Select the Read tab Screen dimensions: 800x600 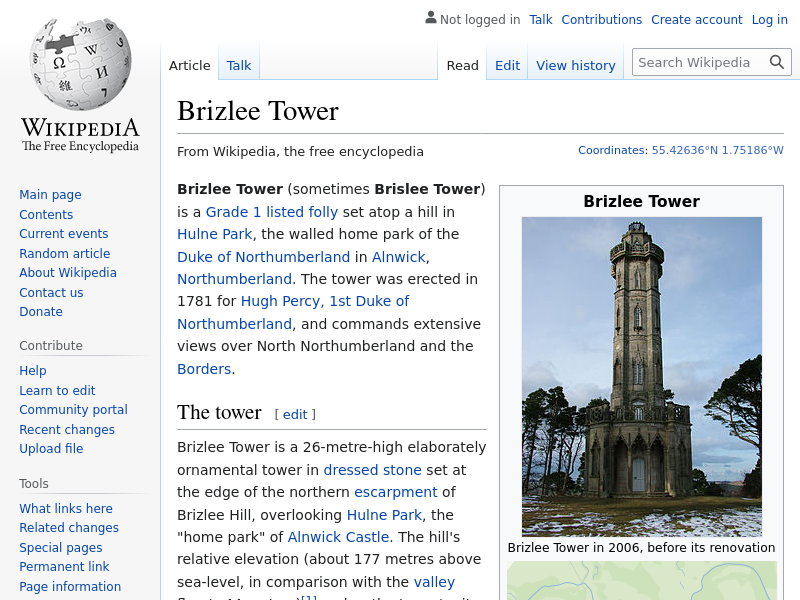(462, 65)
